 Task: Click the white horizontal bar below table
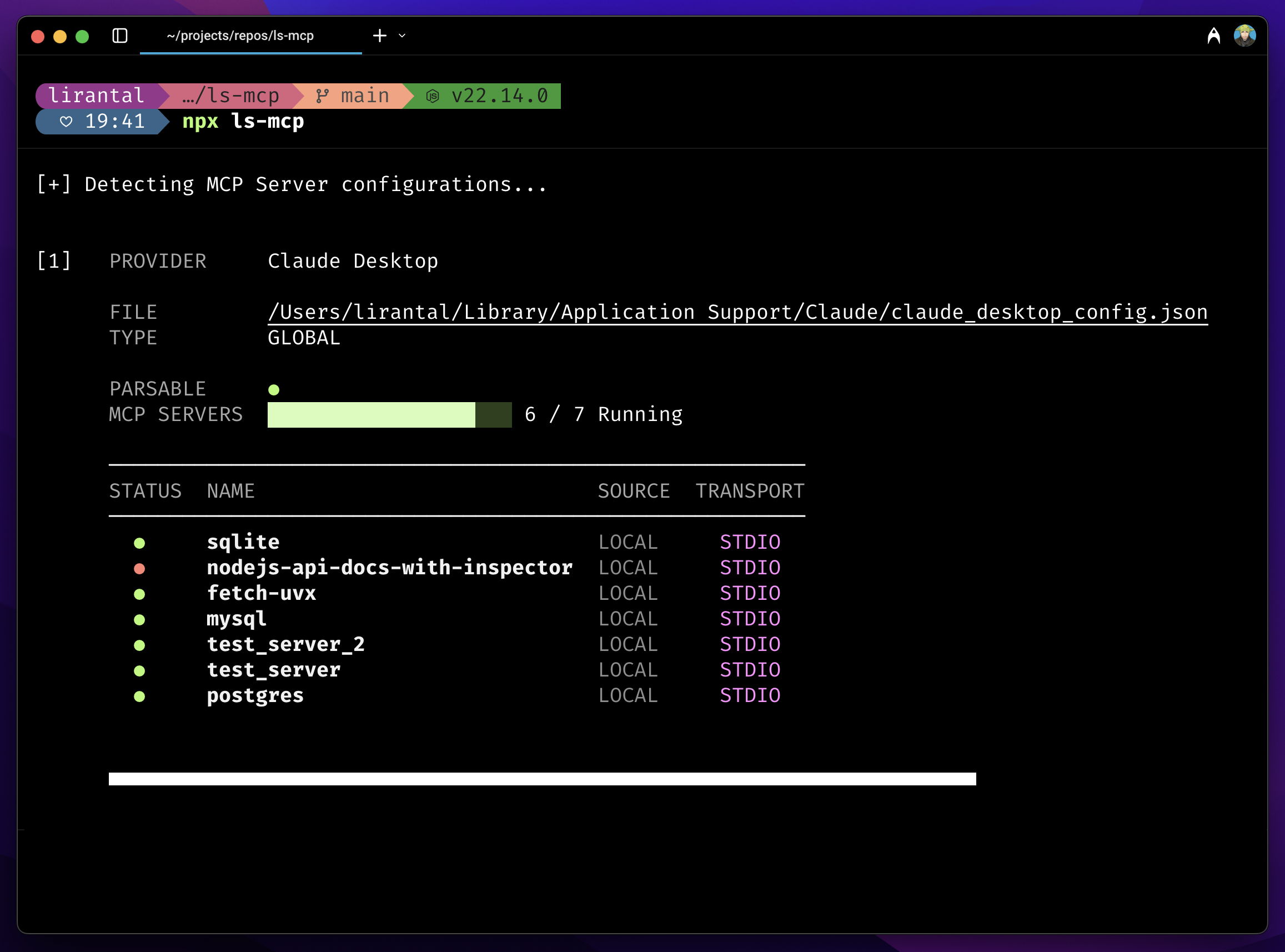[541, 779]
